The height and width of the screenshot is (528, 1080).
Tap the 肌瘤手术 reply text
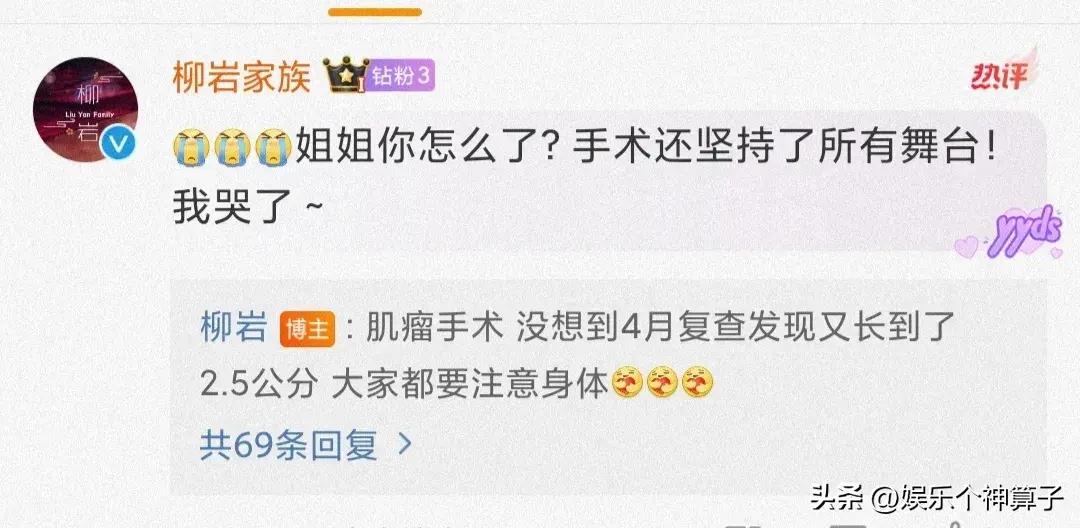432,328
